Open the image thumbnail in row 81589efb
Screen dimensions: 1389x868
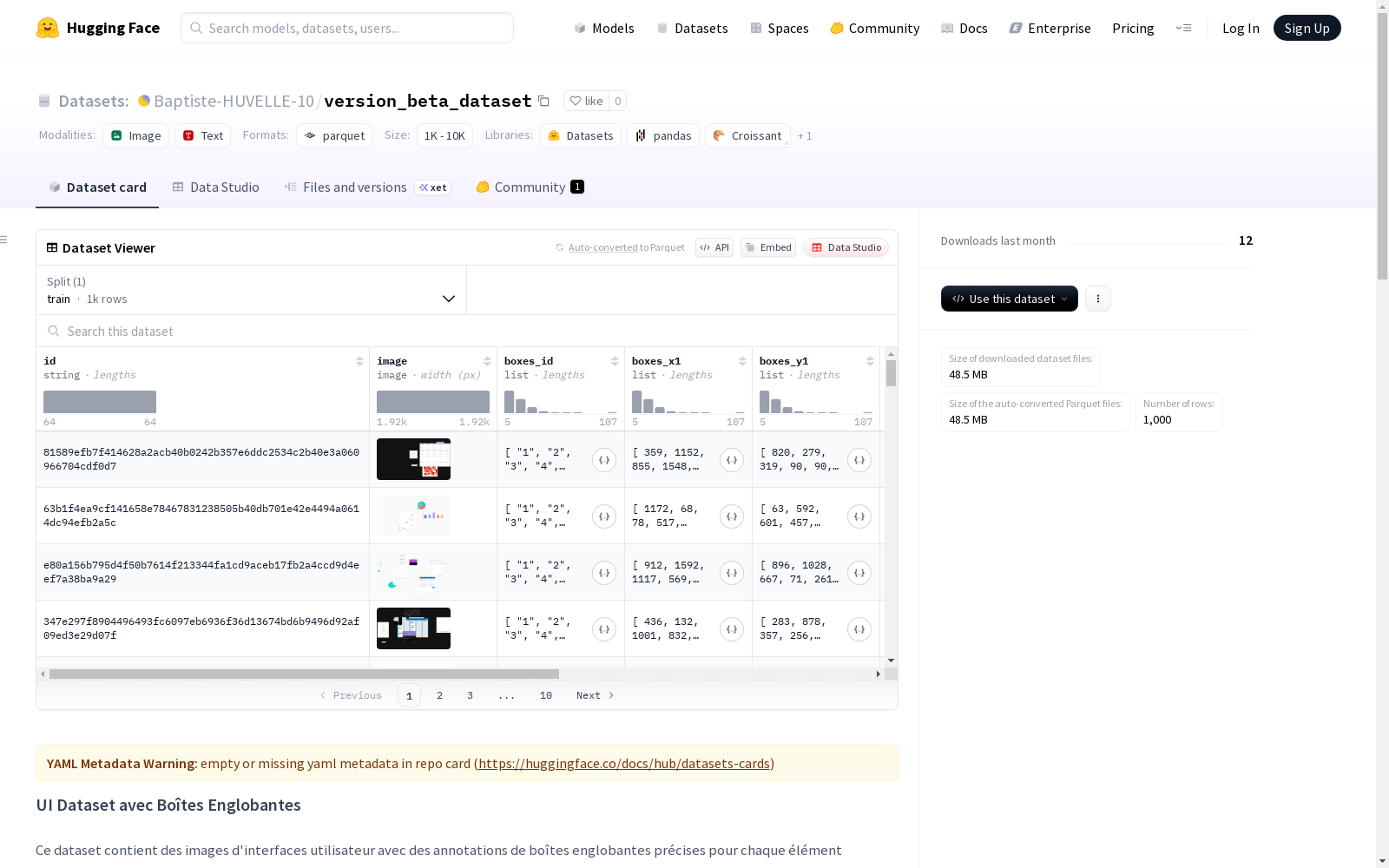[413, 459]
